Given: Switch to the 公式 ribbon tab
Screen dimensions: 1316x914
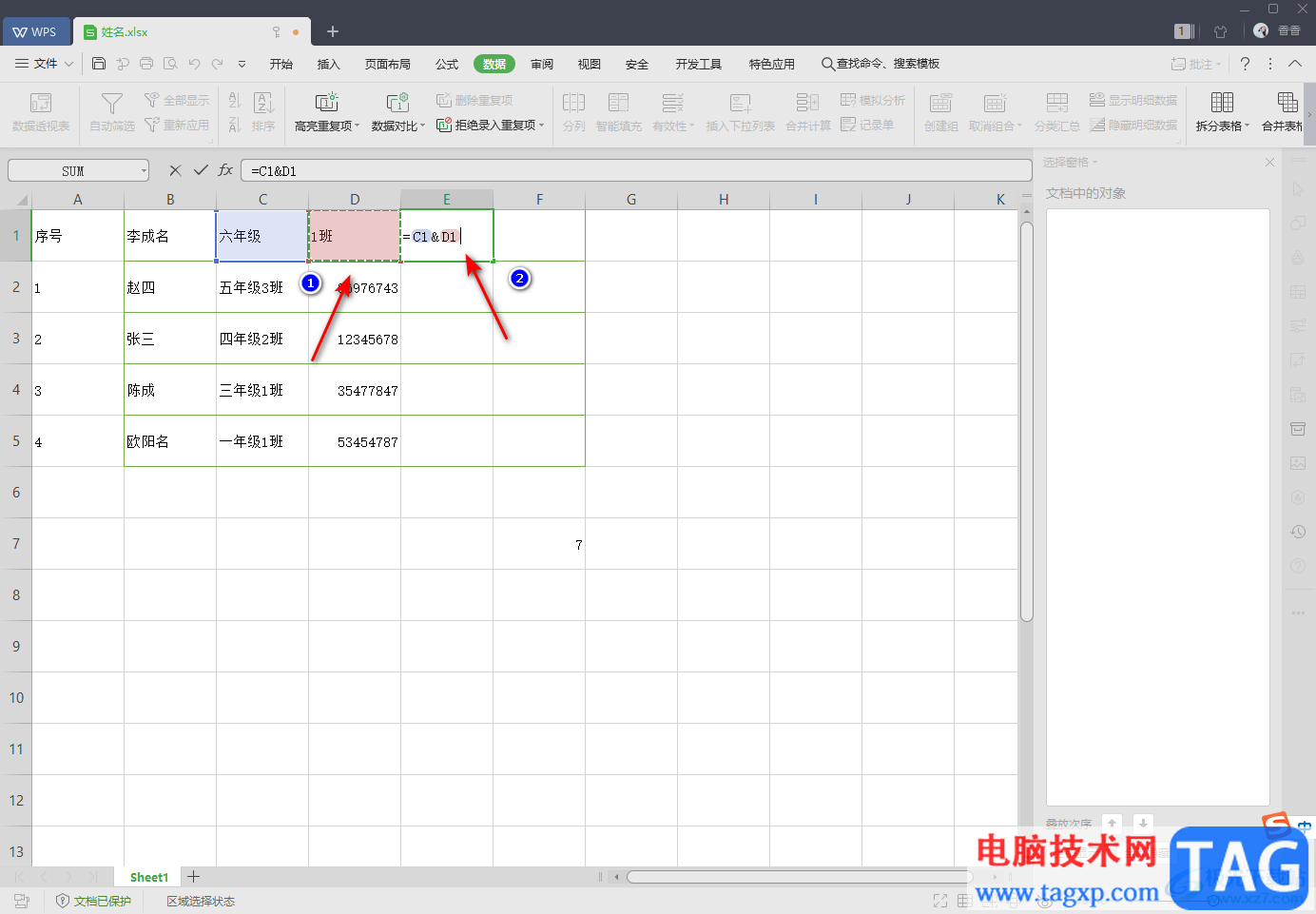Looking at the screenshot, I should [x=447, y=64].
